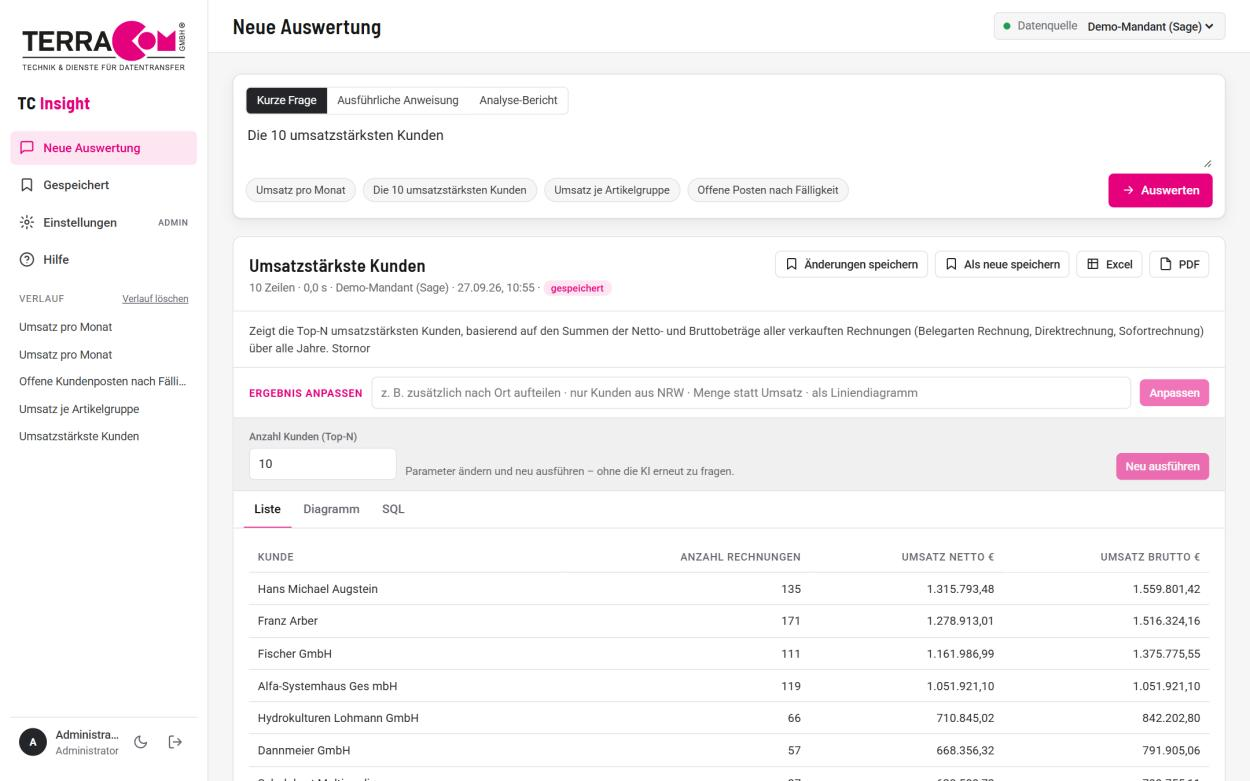Switch to the SQL tab
This screenshot has width=1250, height=781.
coord(393,509)
